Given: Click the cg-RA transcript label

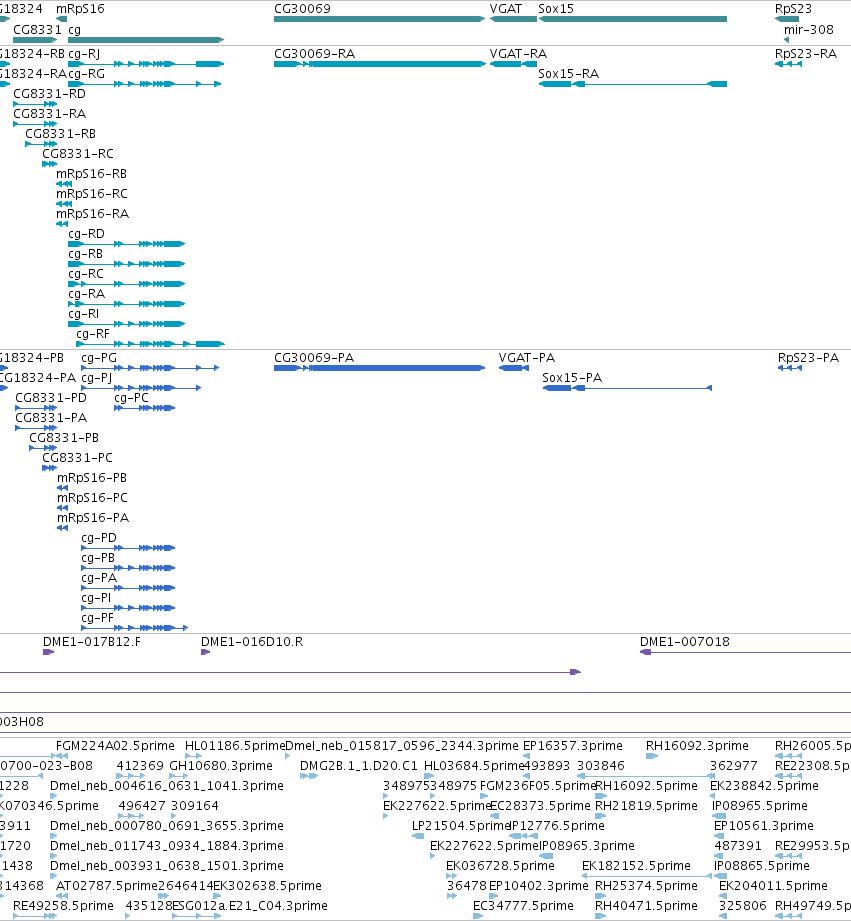Looking at the screenshot, I should click(86, 294).
